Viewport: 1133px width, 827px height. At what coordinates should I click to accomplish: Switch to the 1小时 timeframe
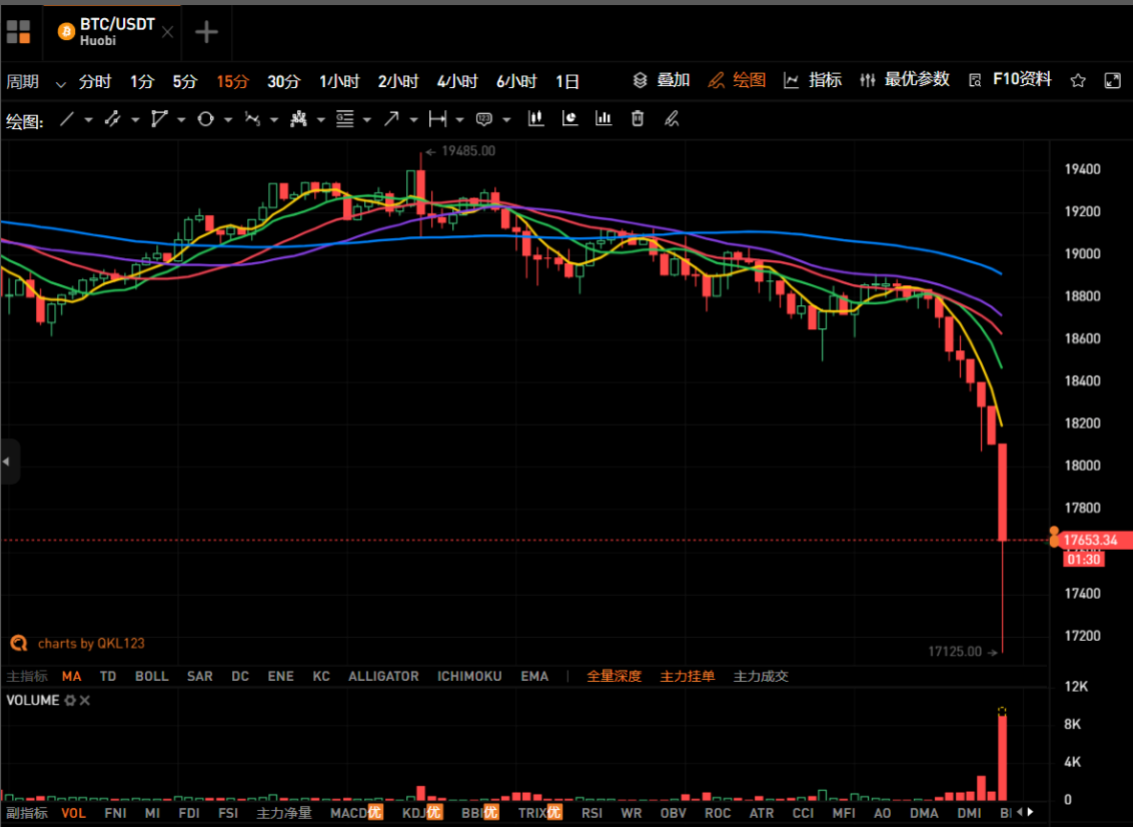click(x=339, y=81)
